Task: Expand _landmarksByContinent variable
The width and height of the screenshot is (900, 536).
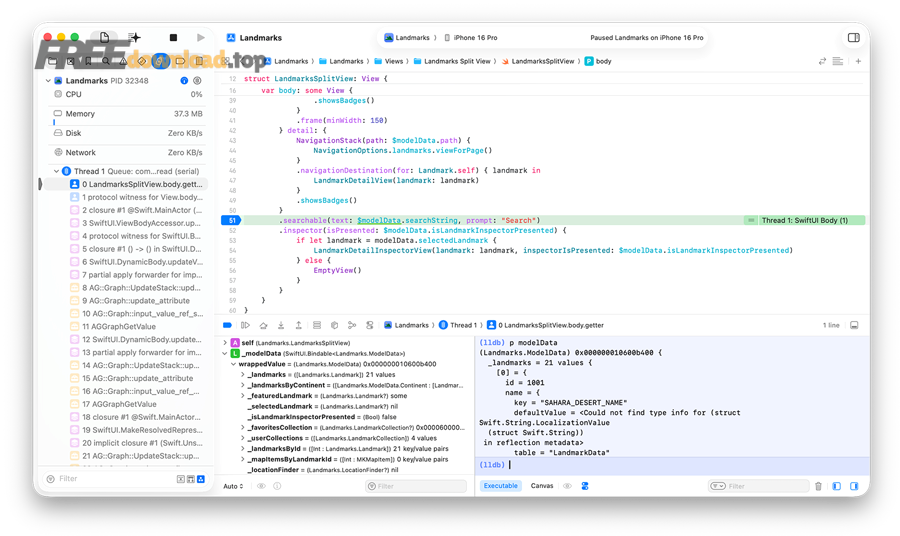Action: (x=242, y=385)
